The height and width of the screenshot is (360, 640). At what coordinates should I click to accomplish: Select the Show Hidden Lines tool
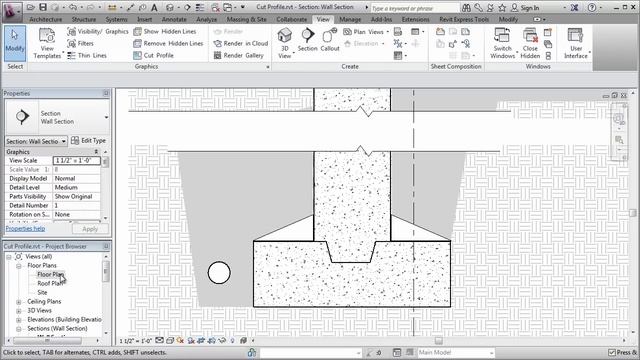tap(165, 31)
